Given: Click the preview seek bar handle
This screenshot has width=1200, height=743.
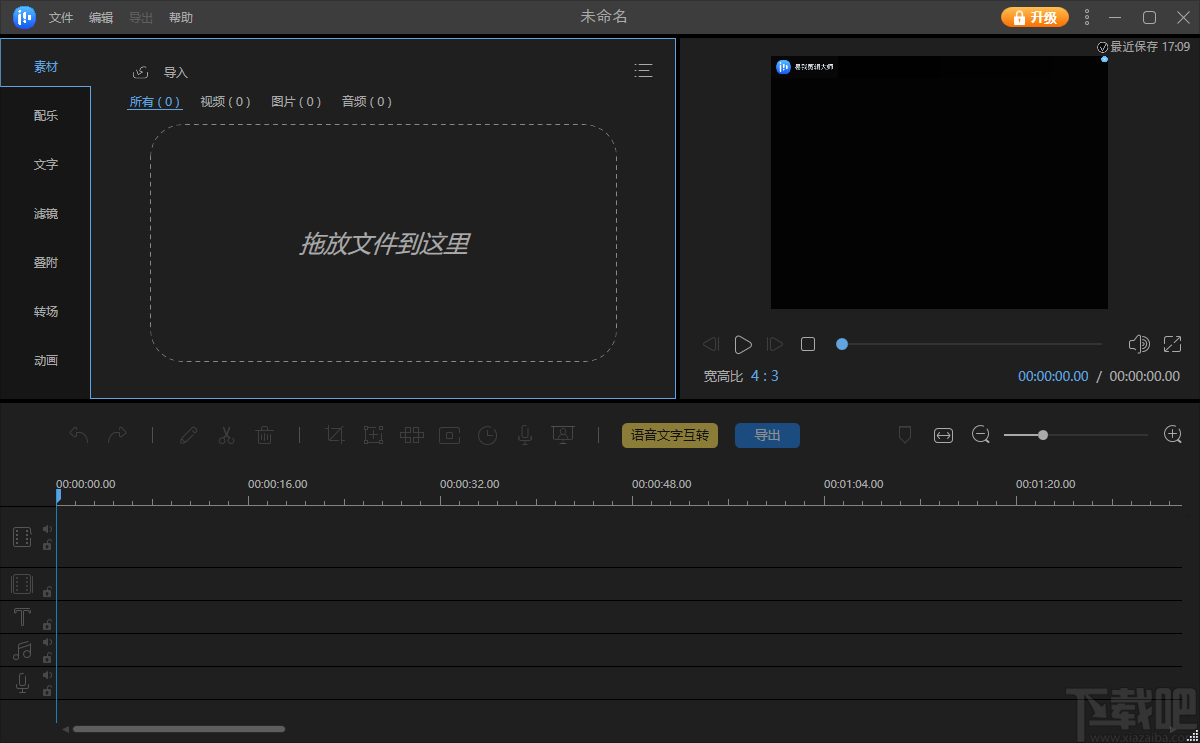Looking at the screenshot, I should (842, 344).
